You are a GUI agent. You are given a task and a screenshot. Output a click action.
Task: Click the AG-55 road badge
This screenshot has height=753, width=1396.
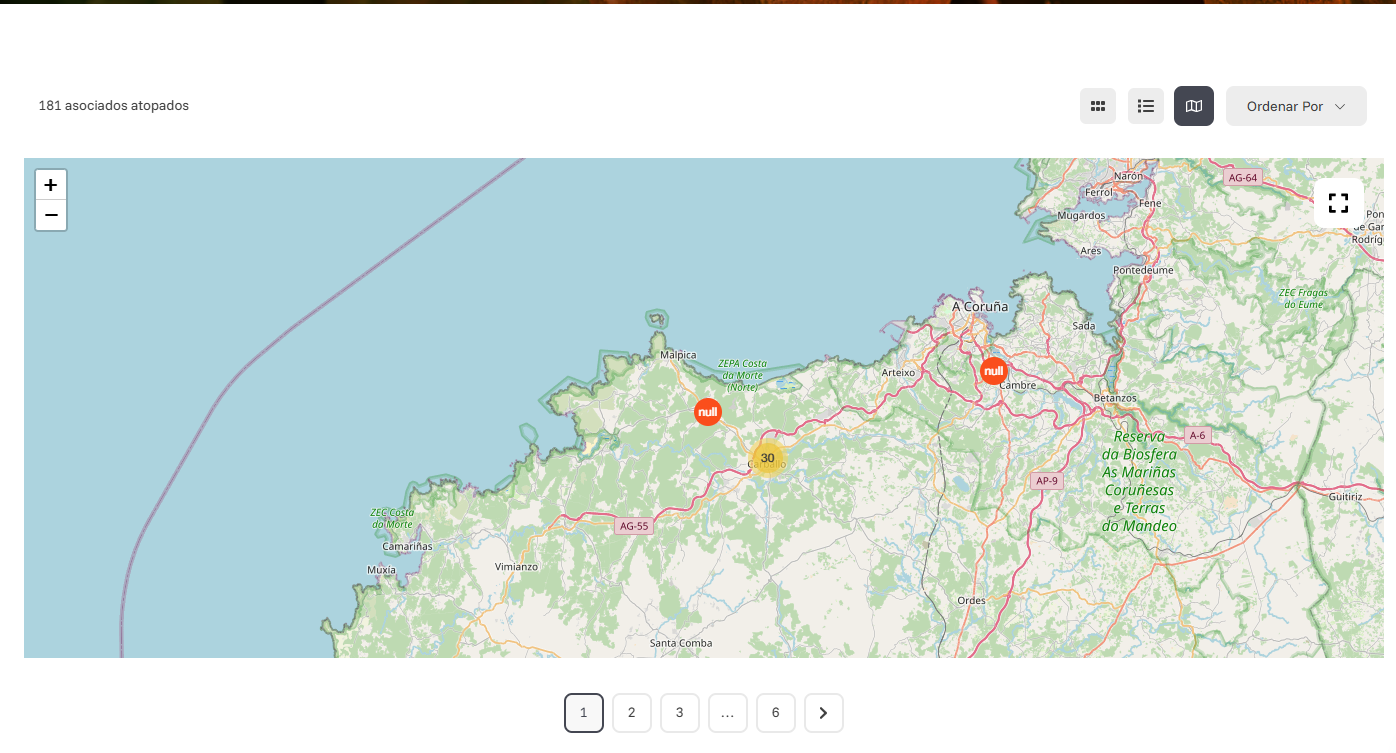634,526
